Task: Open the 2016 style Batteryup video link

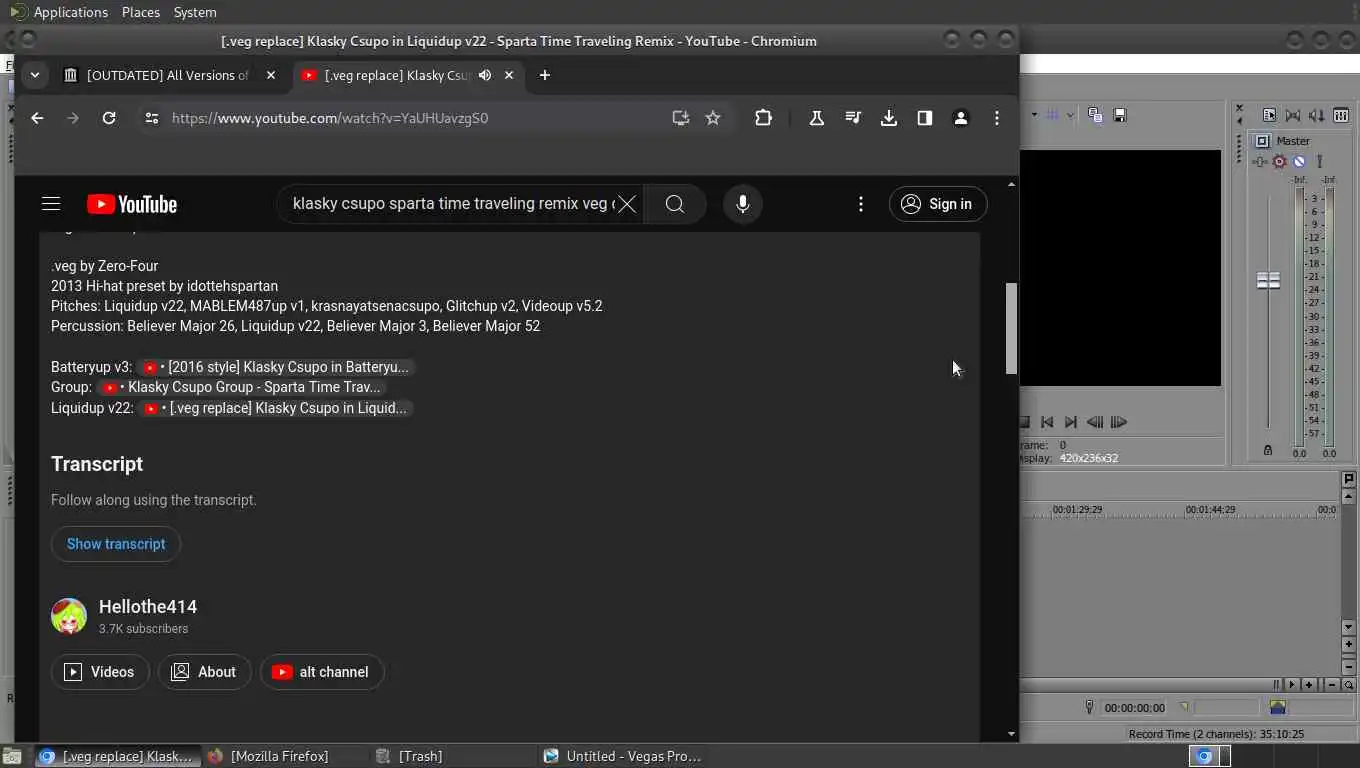Action: (x=275, y=367)
